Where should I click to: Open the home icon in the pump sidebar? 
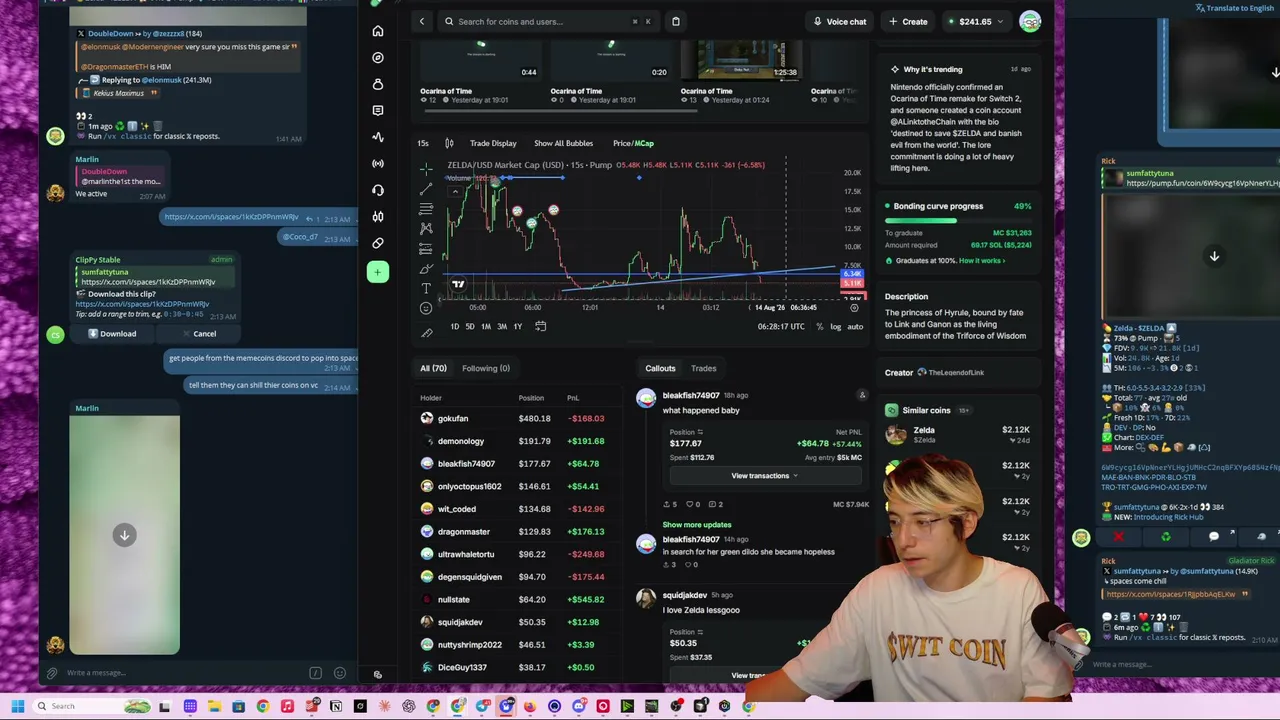pyautogui.click(x=378, y=31)
